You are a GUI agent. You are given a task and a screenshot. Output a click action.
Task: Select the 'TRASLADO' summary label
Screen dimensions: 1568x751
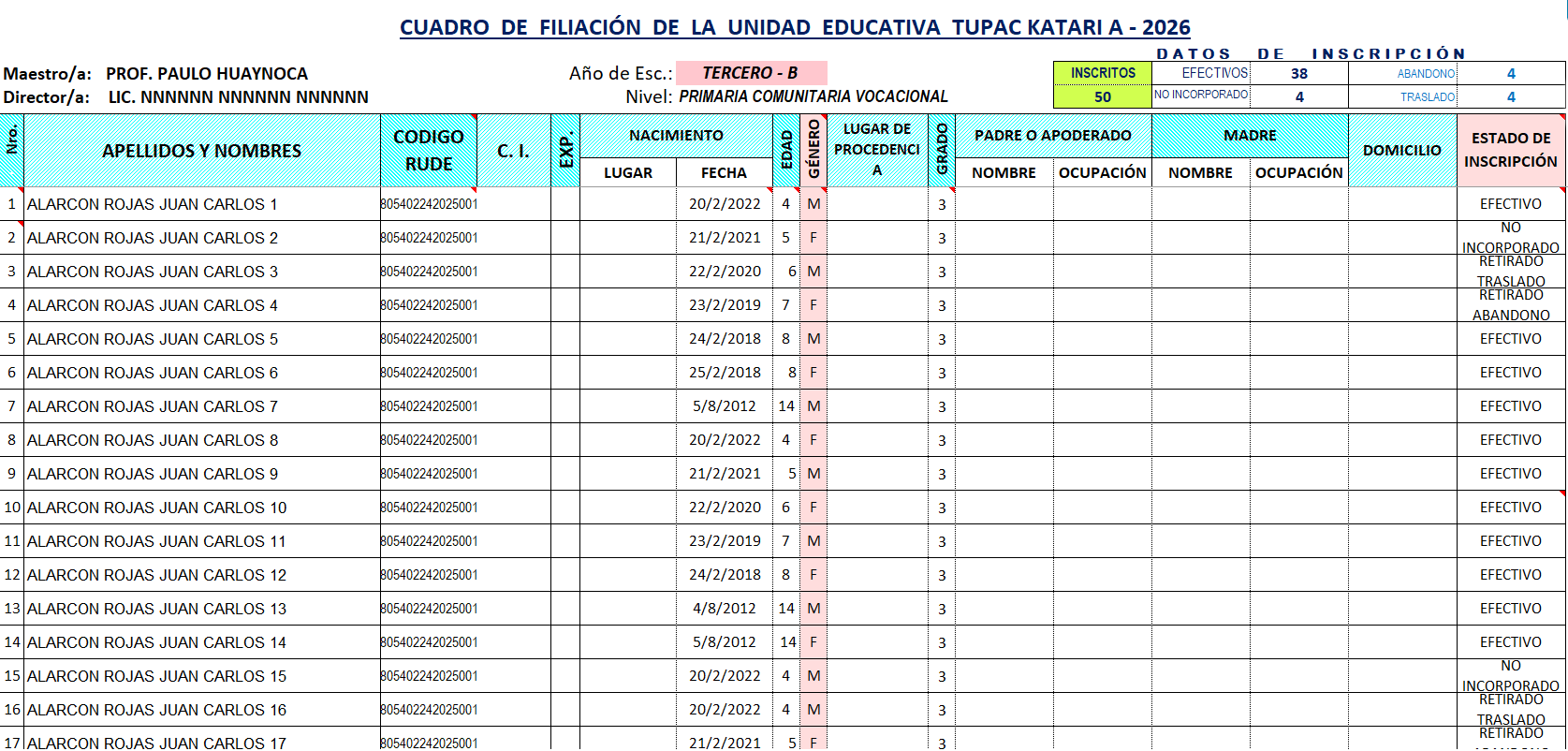pyautogui.click(x=1428, y=97)
